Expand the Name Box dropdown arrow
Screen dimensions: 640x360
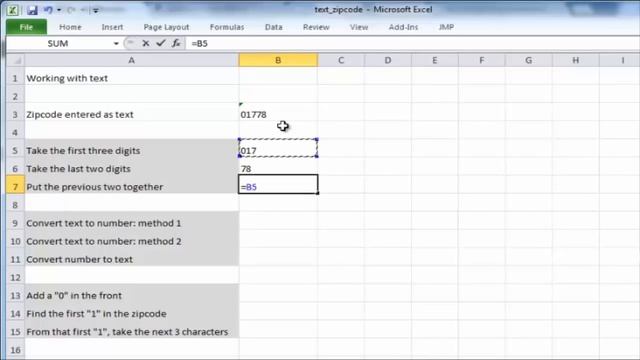pyautogui.click(x=116, y=43)
